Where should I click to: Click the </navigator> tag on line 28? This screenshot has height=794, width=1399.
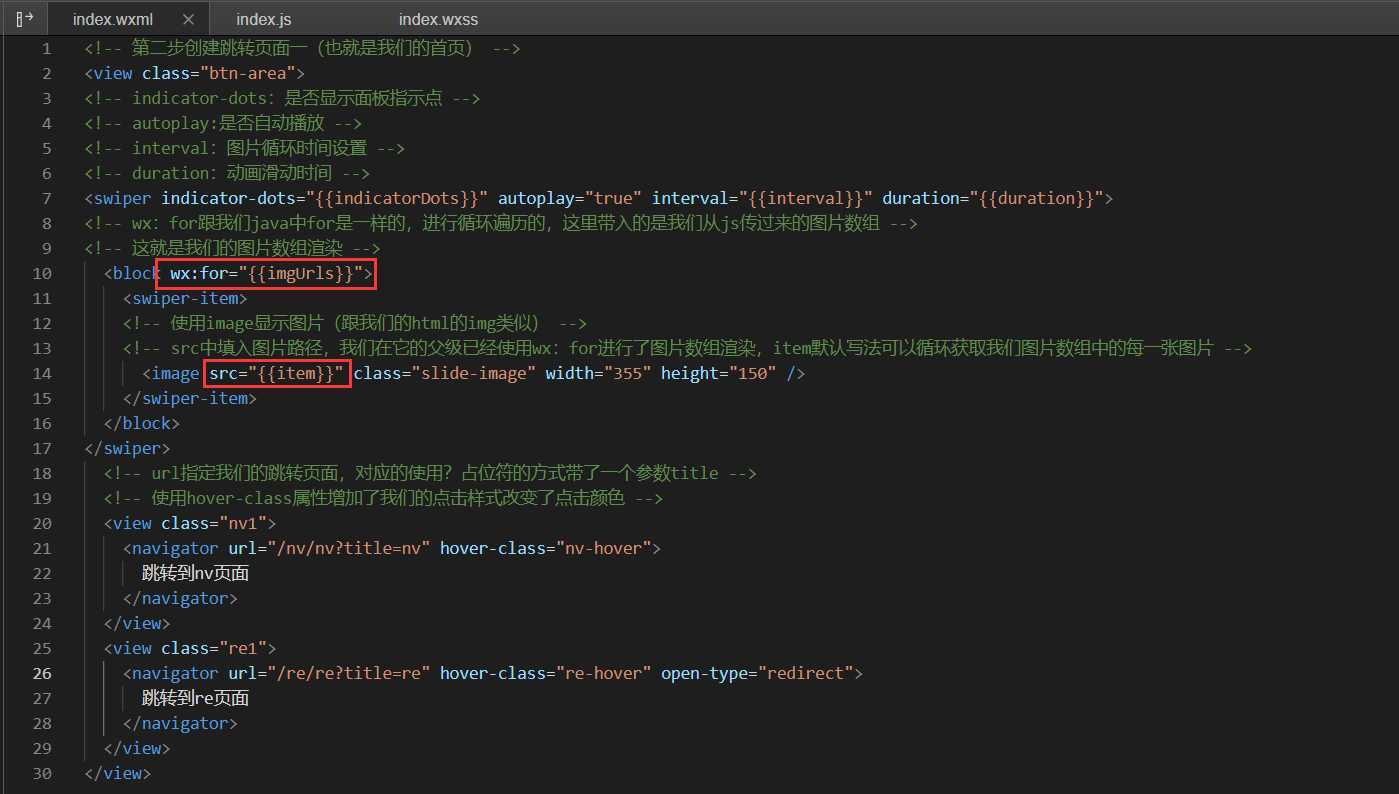pyautogui.click(x=180, y=723)
